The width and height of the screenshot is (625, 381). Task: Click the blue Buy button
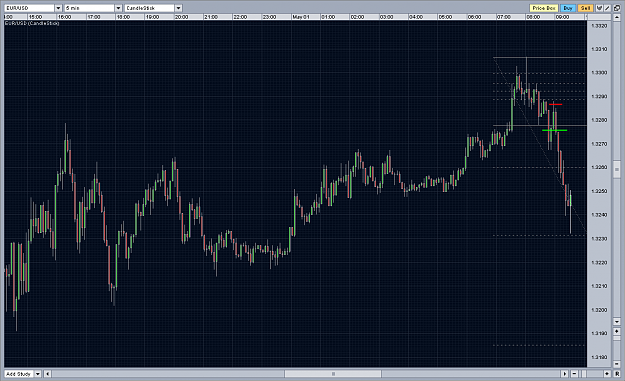pyautogui.click(x=568, y=8)
